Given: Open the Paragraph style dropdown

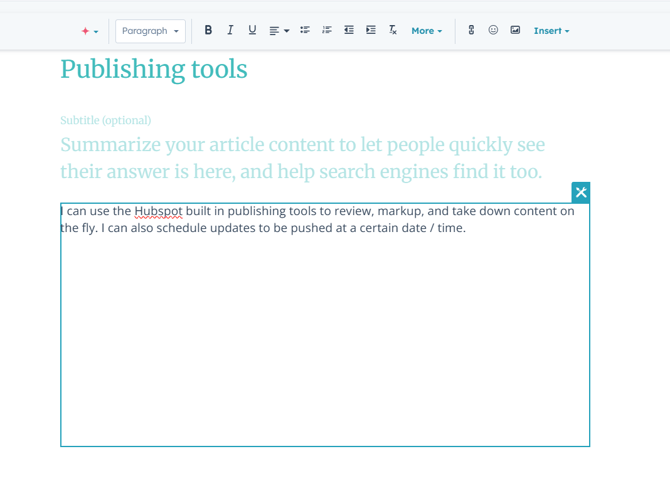Looking at the screenshot, I should tap(150, 31).
